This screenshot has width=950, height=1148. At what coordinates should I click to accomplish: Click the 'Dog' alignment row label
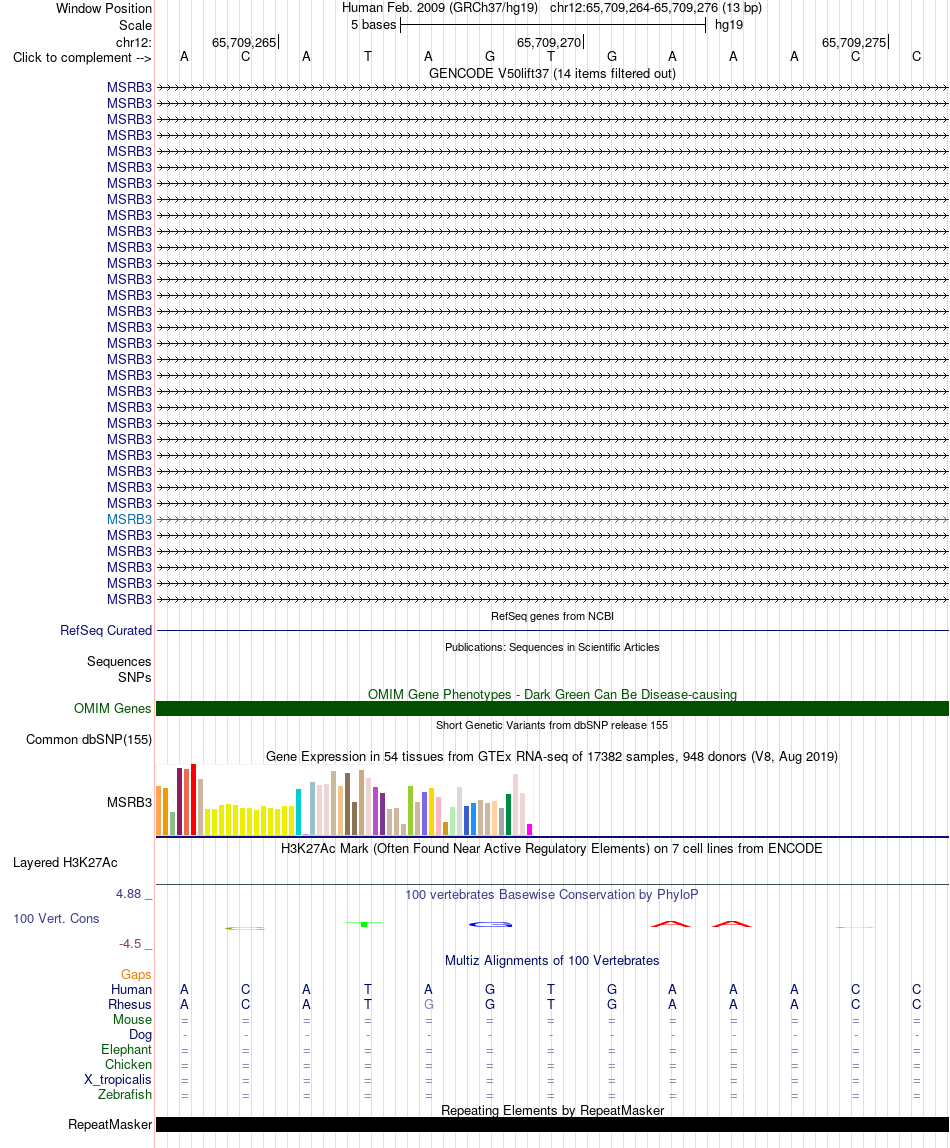pyautogui.click(x=141, y=1035)
